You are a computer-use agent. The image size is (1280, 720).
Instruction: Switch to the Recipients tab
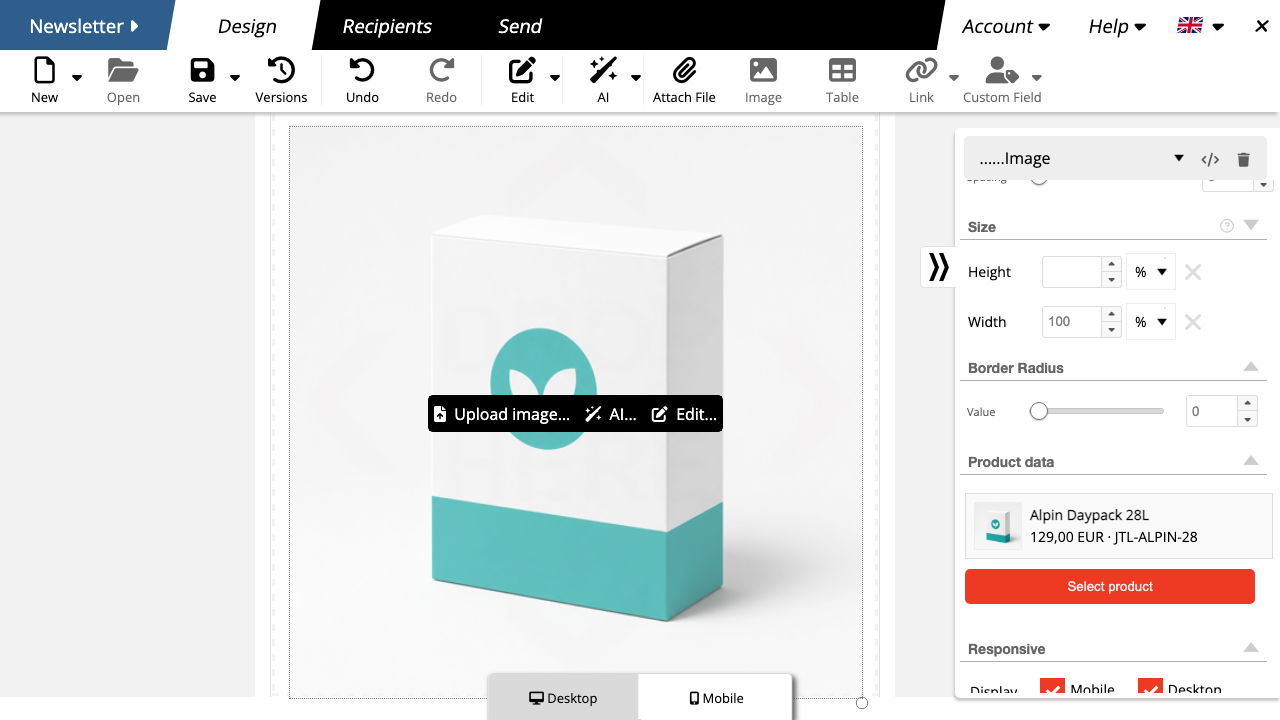pyautogui.click(x=387, y=26)
